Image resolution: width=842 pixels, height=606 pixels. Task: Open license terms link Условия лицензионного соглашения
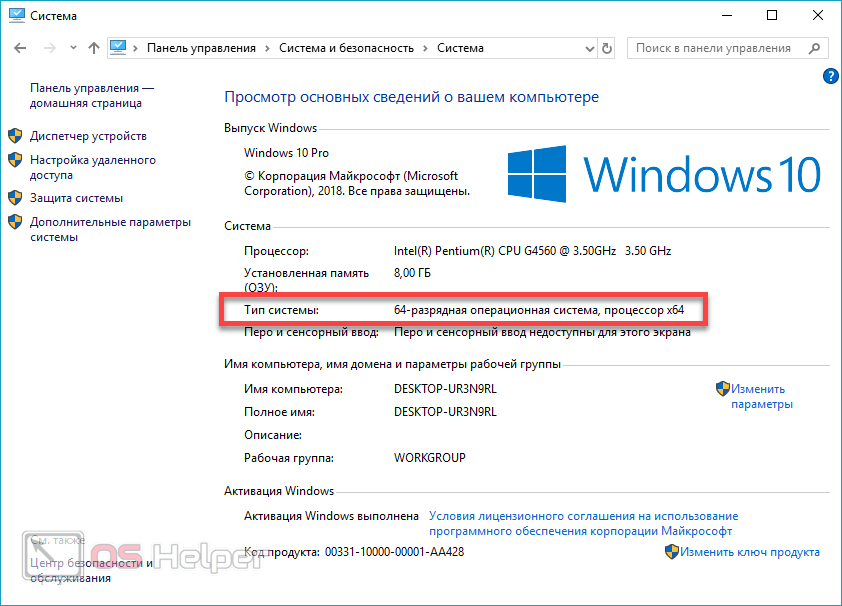[583, 523]
